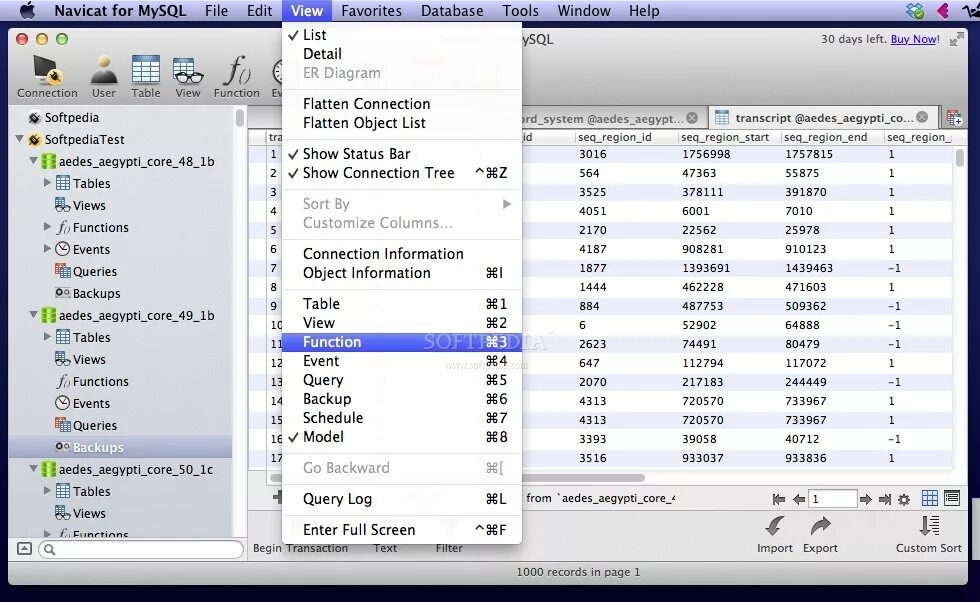This screenshot has width=980, height=602.
Task: Expand Tables under core_49_1b
Action: pos(48,336)
